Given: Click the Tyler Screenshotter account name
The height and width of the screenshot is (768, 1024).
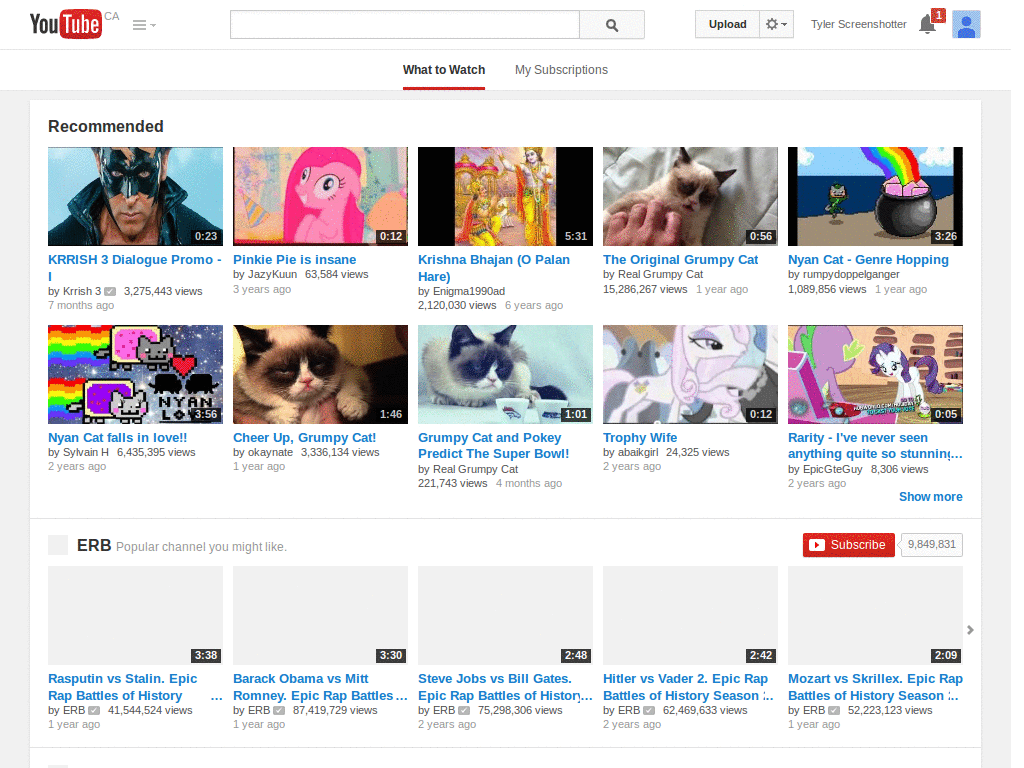Looking at the screenshot, I should tap(858, 24).
